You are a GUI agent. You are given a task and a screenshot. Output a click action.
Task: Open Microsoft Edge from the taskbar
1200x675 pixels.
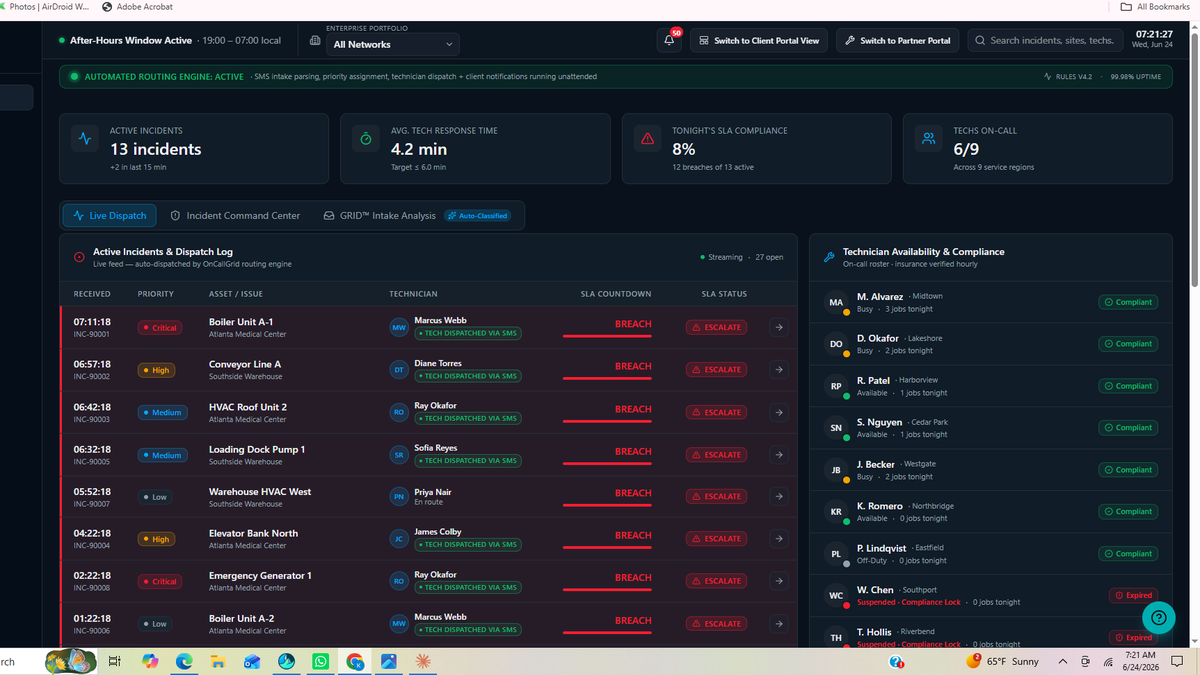[184, 661]
